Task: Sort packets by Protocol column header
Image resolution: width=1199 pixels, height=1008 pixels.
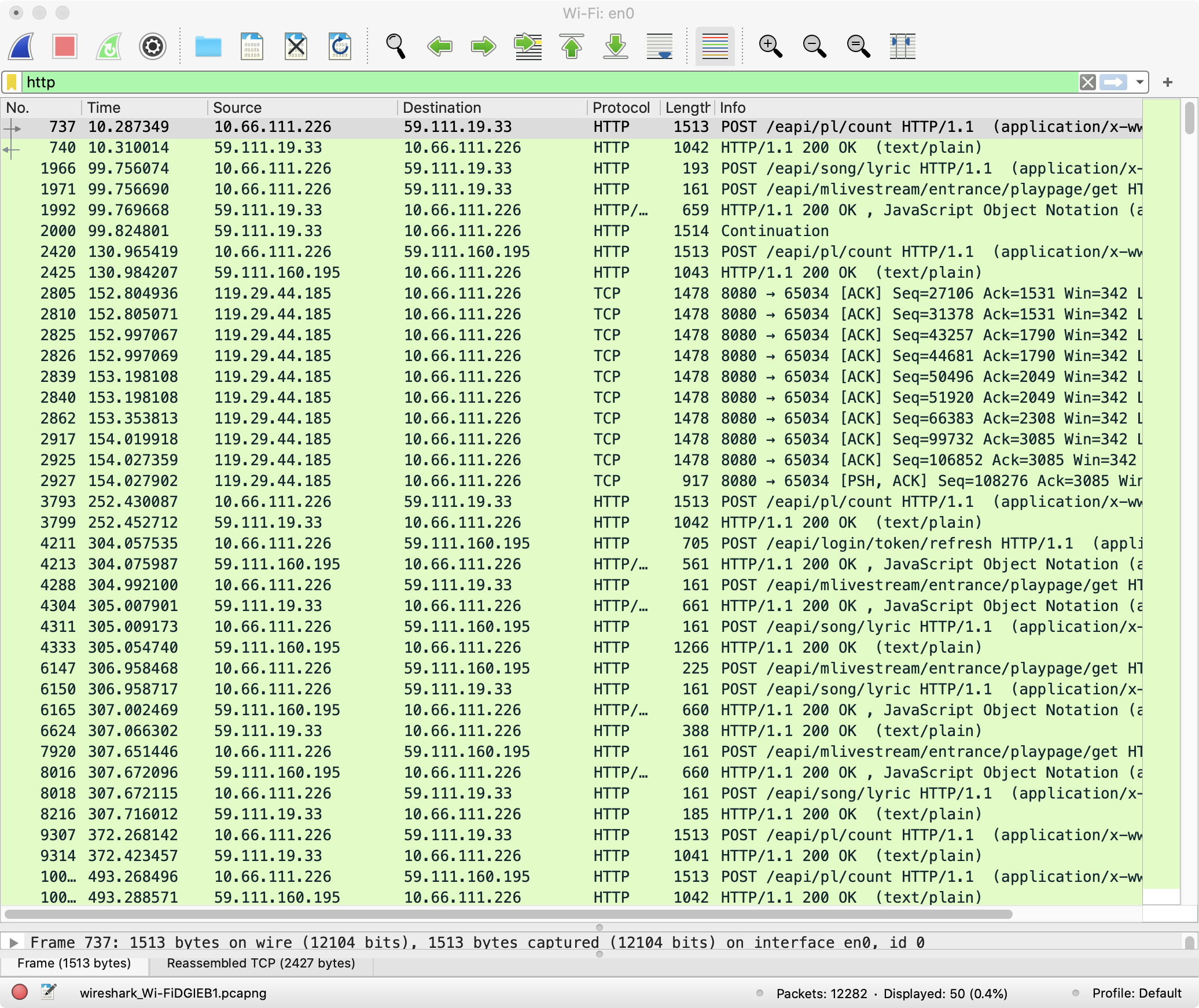Action: [x=621, y=108]
